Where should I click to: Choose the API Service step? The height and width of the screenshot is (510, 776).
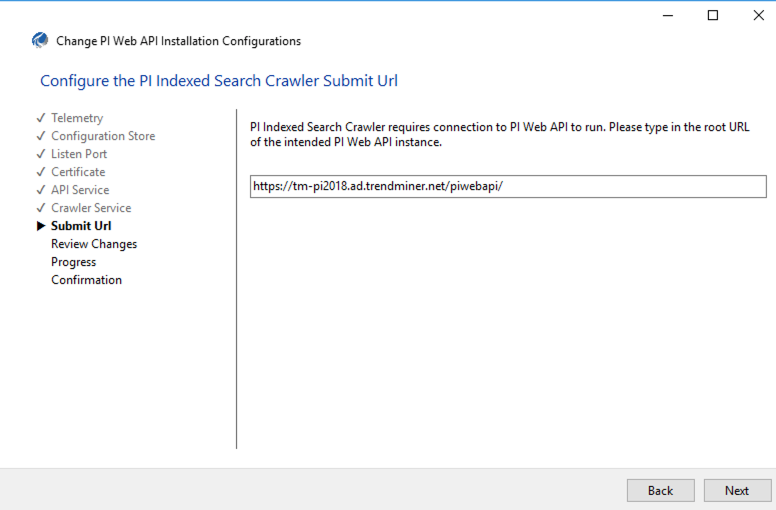point(80,190)
